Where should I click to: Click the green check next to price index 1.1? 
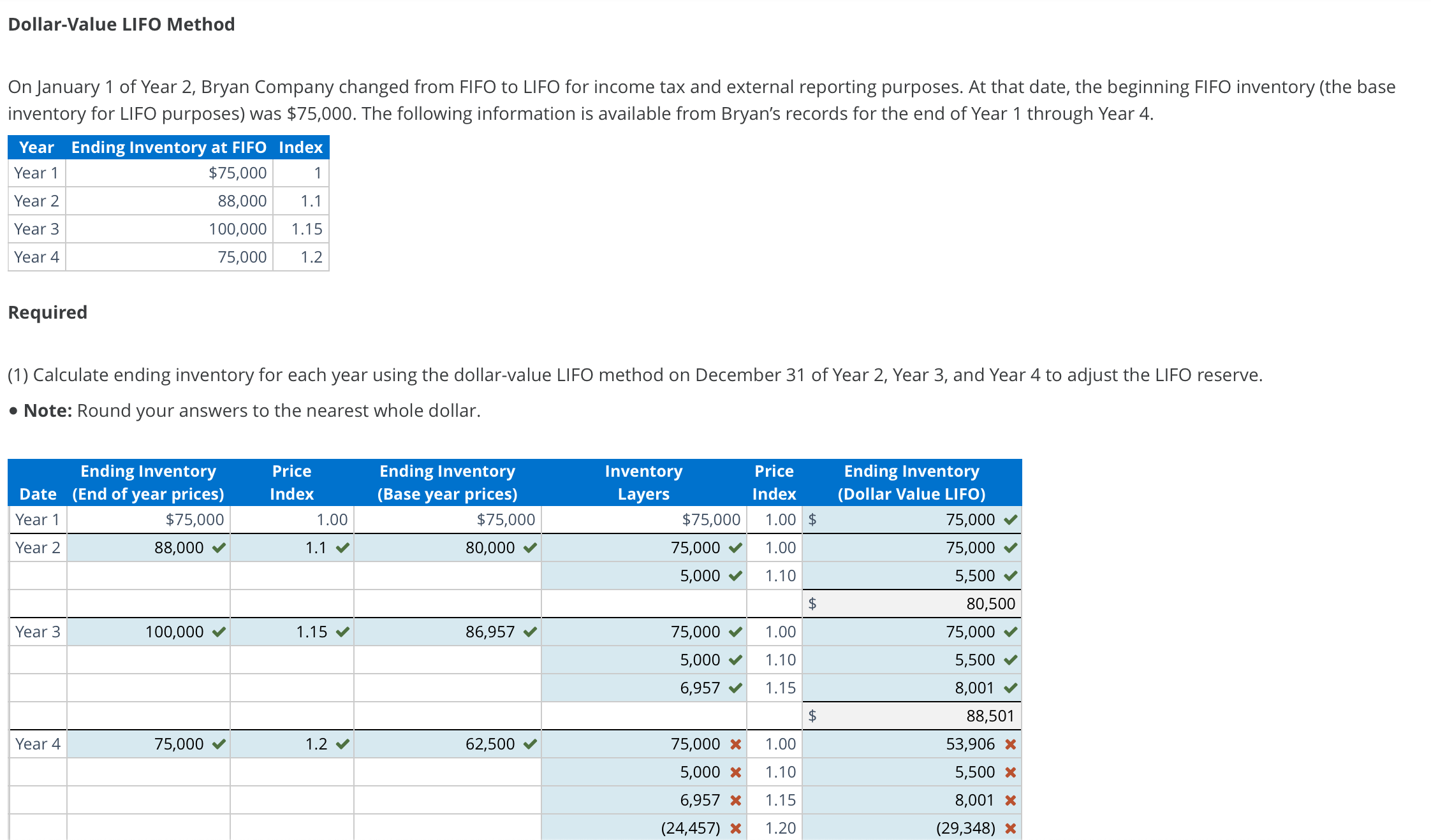pos(342,547)
